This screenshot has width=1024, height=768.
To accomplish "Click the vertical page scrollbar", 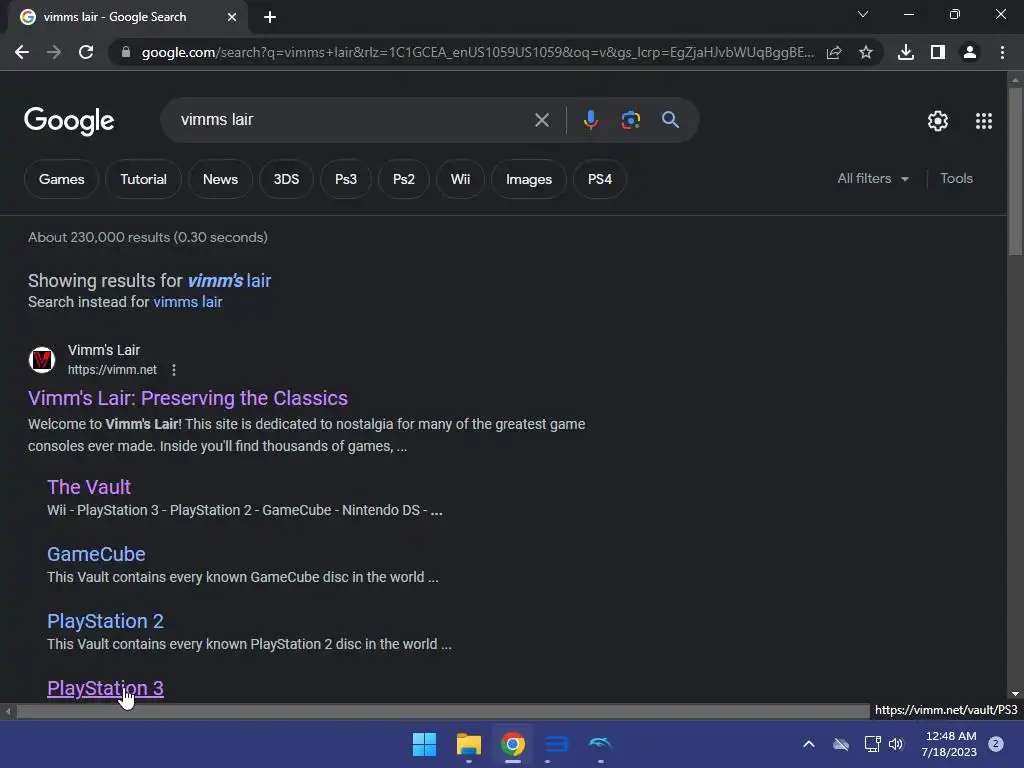I will click(1015, 171).
